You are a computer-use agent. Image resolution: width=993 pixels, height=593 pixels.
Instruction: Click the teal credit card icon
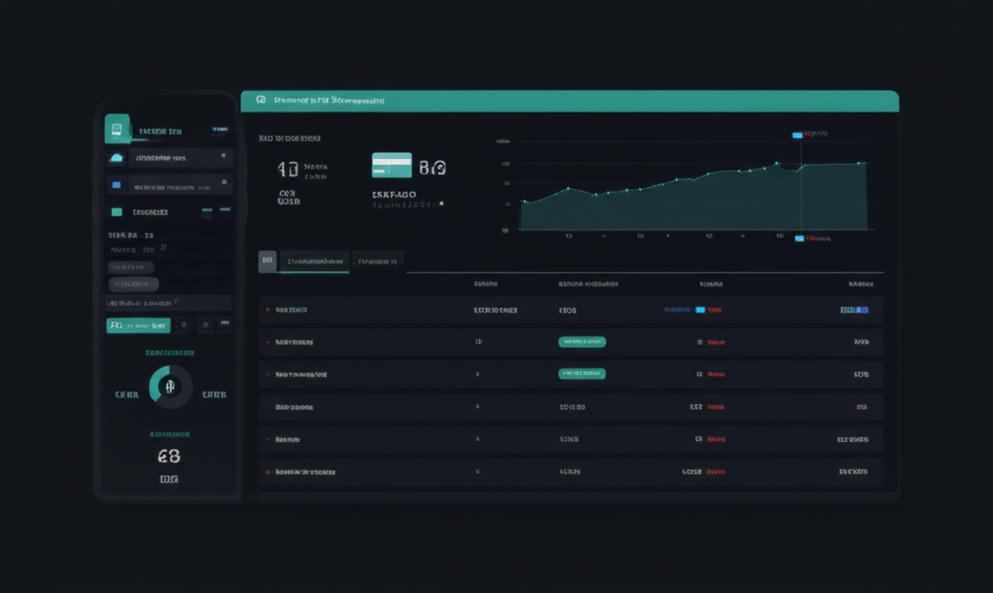click(x=391, y=165)
